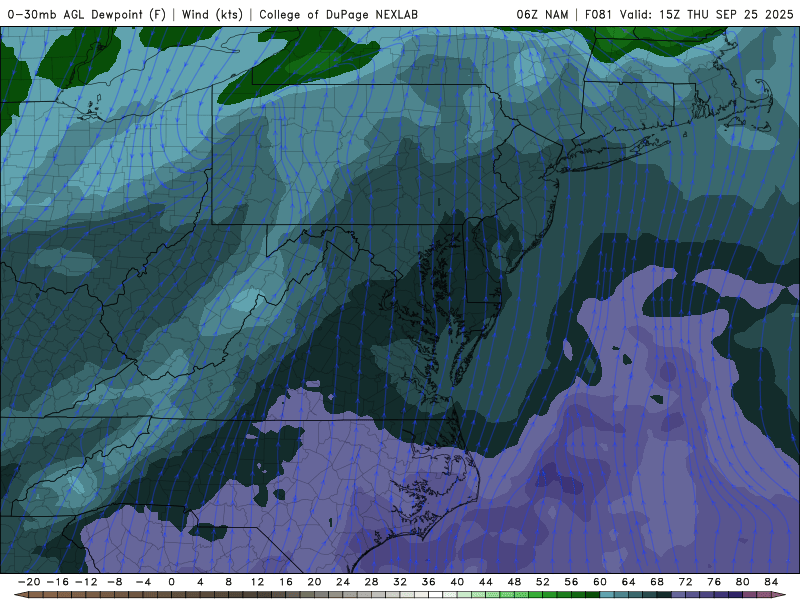Click the 84 legend value
The width and height of the screenshot is (800, 600).
click(x=771, y=582)
